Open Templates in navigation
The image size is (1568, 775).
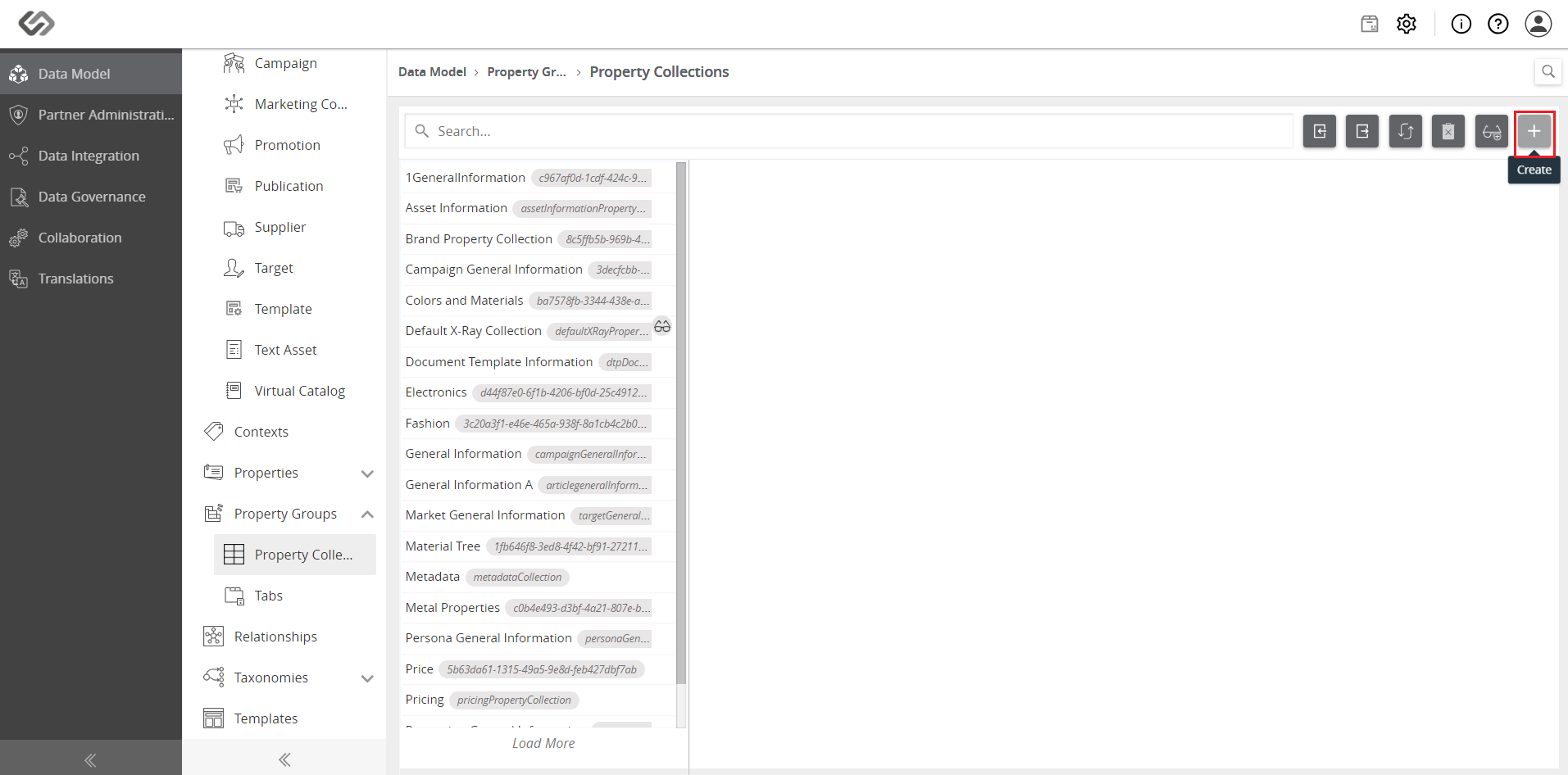tap(284, 718)
